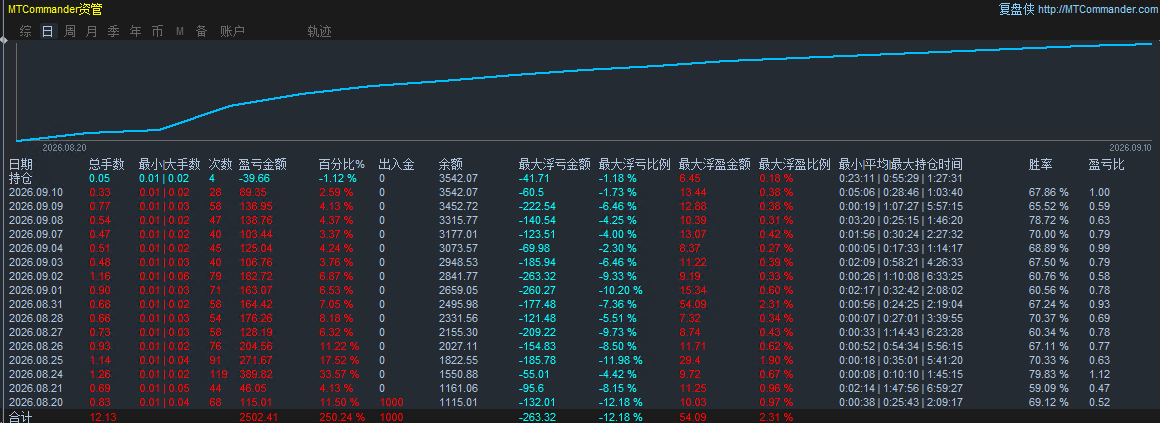Select the 2026.09.07 row date
Viewport: 1160px width, 423px height.
click(x=35, y=234)
